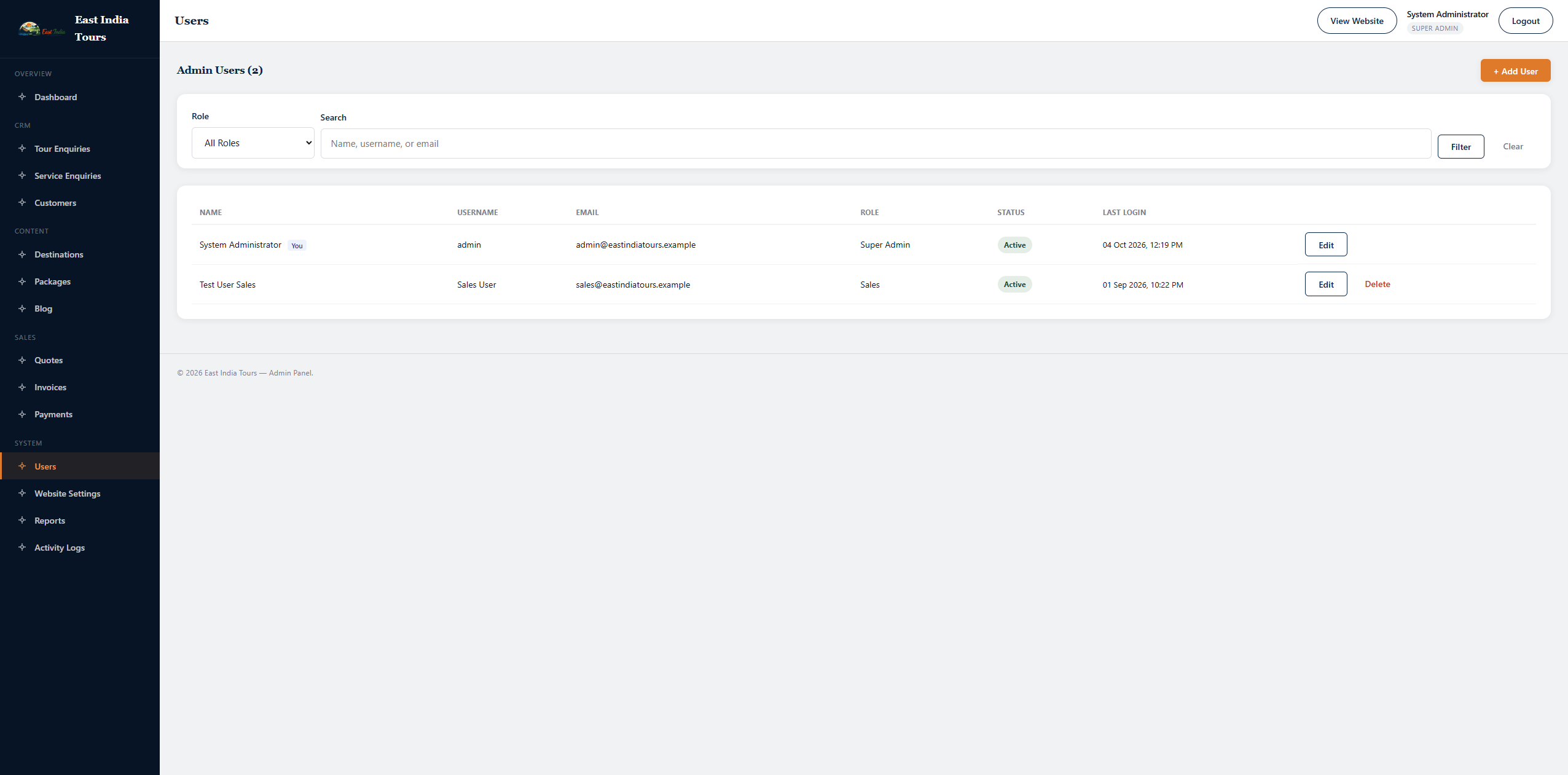Image resolution: width=1568 pixels, height=775 pixels.
Task: Click the Customers sidebar icon
Action: (22, 203)
